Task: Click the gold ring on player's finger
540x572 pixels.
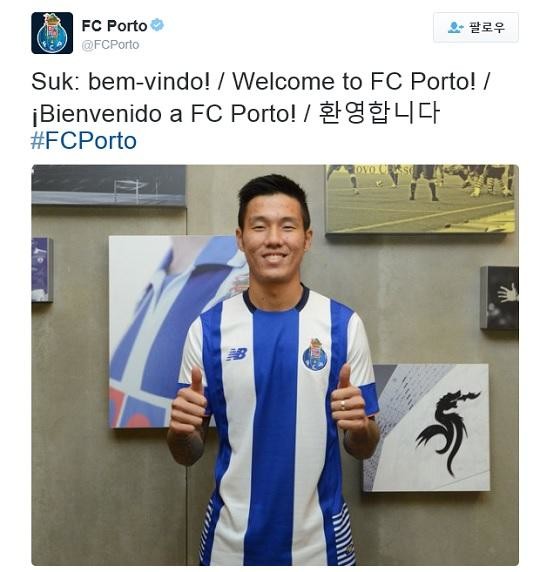Action: (x=342, y=404)
